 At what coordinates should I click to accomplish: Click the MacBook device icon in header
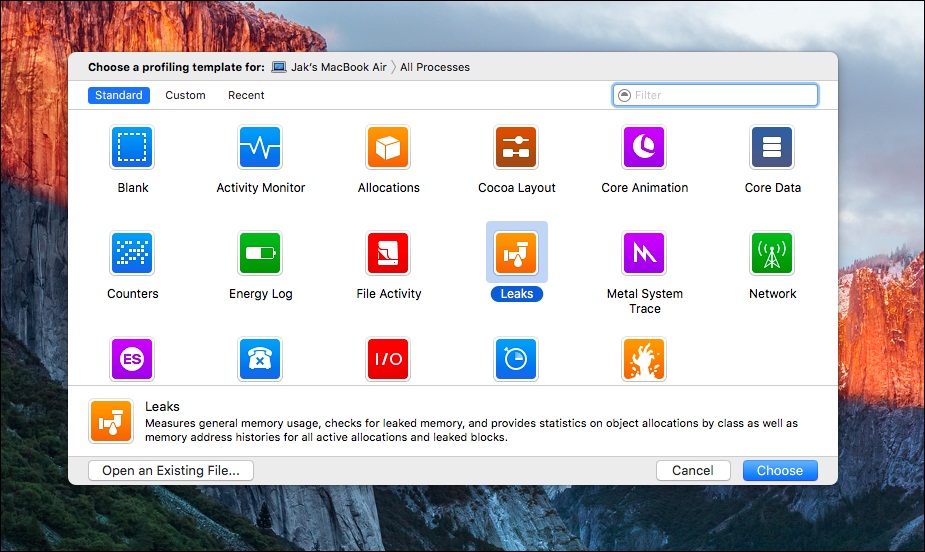[278, 67]
